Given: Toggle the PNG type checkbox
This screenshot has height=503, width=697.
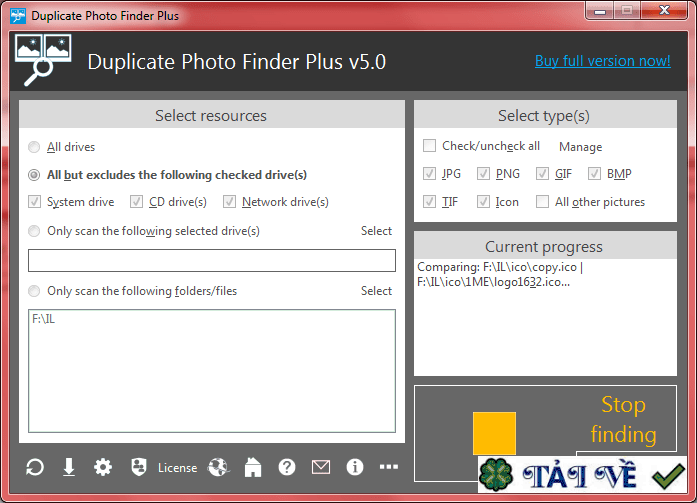Looking at the screenshot, I should tap(484, 174).
